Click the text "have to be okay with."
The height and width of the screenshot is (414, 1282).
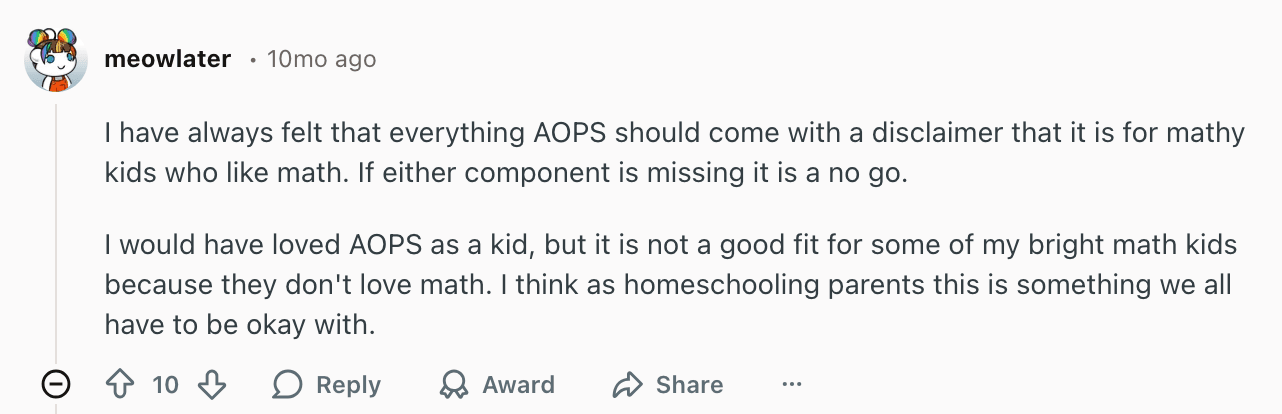pyautogui.click(x=239, y=324)
